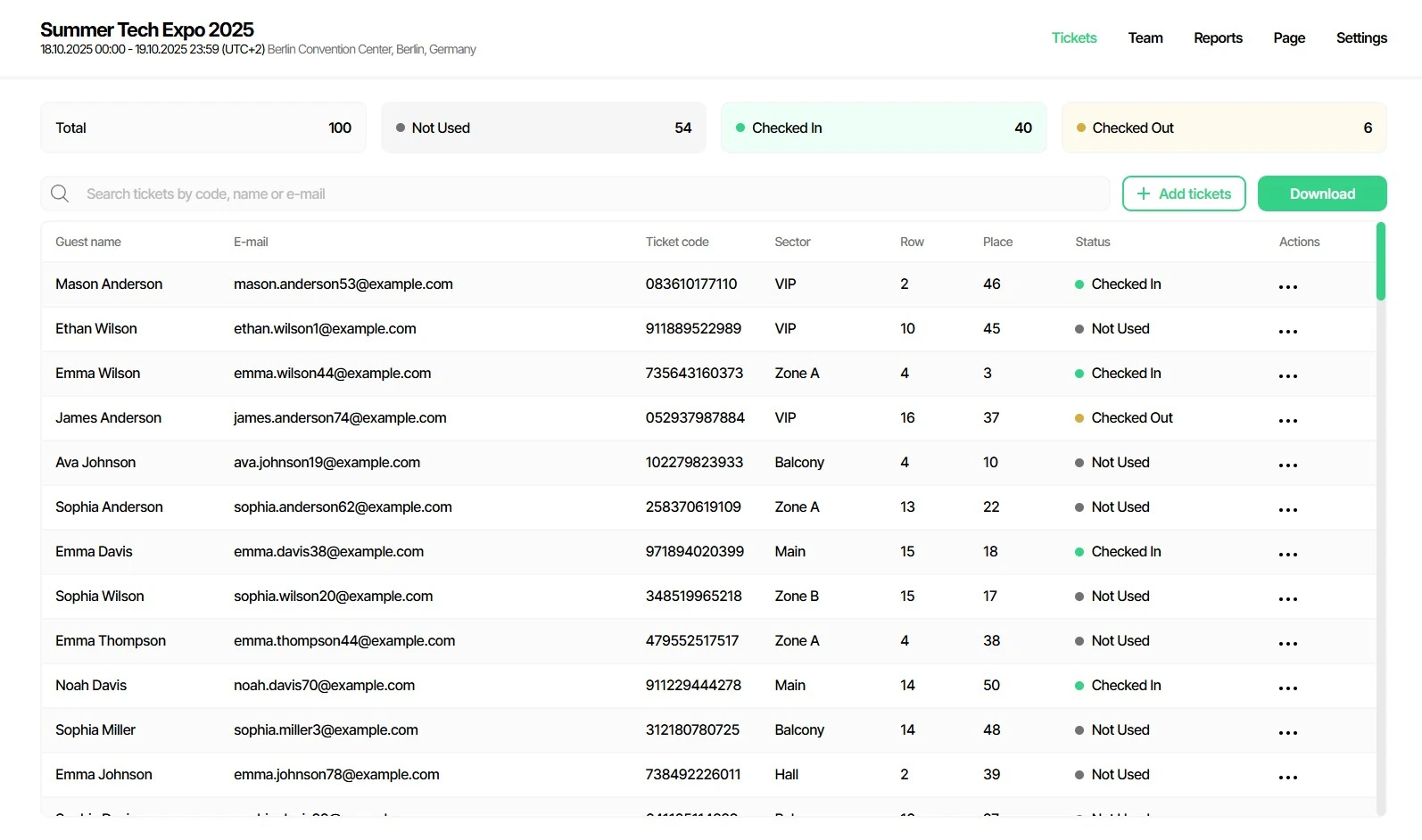Go to the Team tab

pyautogui.click(x=1145, y=37)
